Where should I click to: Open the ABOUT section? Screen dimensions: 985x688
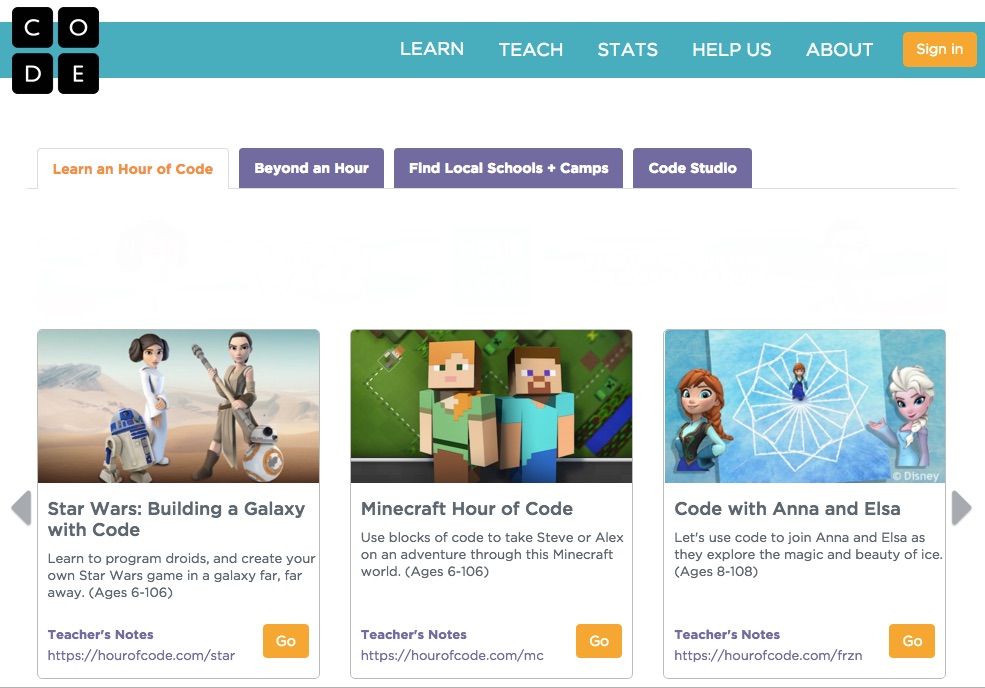839,49
